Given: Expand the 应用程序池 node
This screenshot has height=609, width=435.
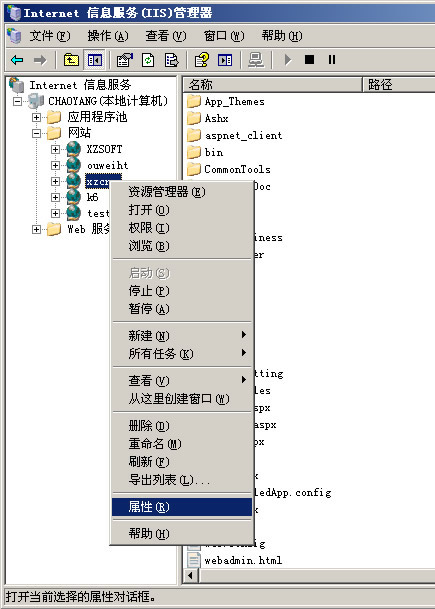Looking at the screenshot, I should click(37, 117).
